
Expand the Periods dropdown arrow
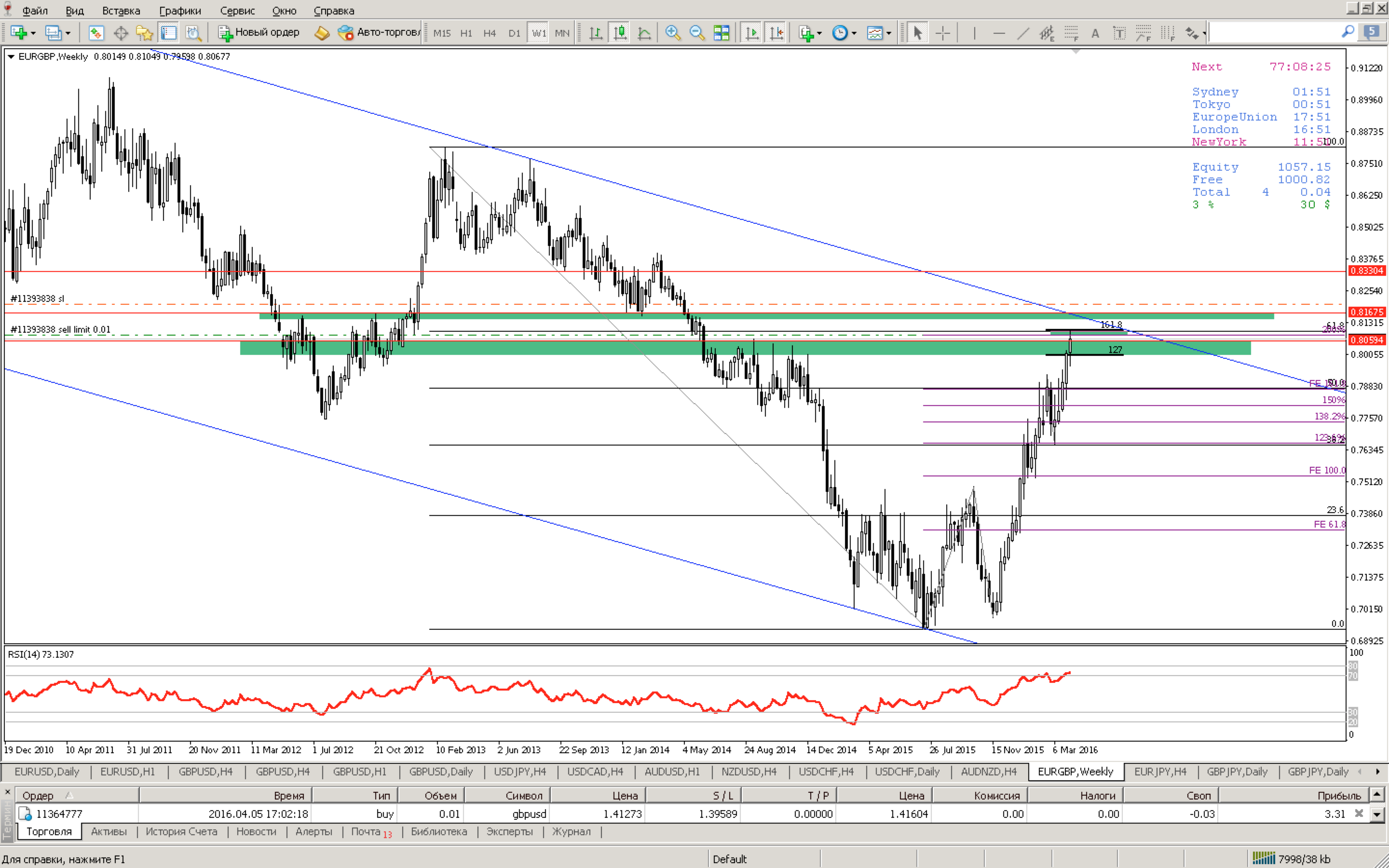854,33
